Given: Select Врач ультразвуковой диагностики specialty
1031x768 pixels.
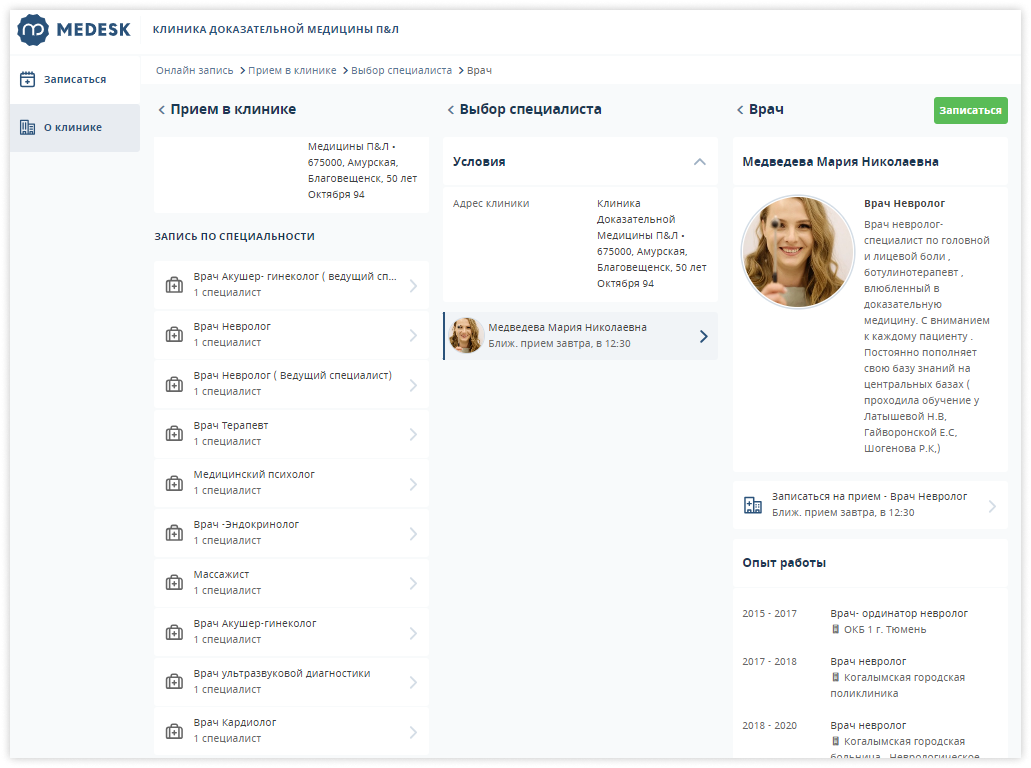Looking at the screenshot, I should pyautogui.click(x=291, y=681).
